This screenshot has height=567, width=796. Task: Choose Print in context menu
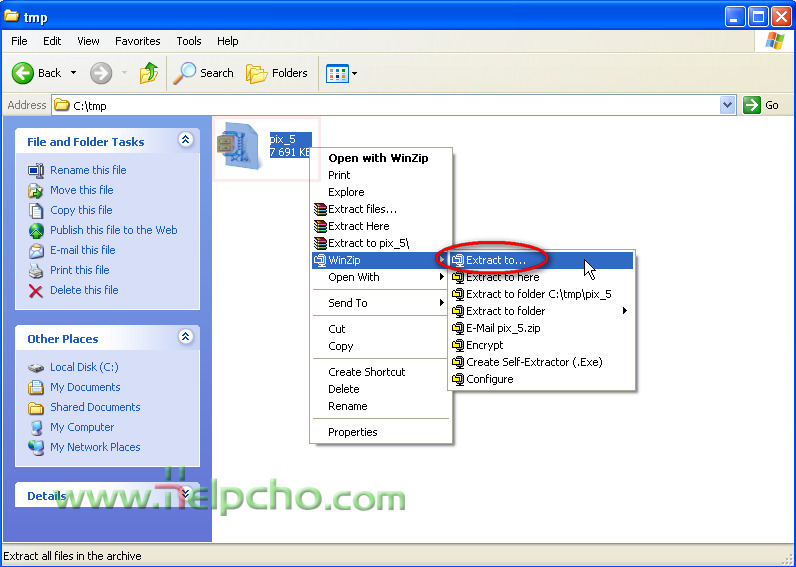(x=381, y=175)
